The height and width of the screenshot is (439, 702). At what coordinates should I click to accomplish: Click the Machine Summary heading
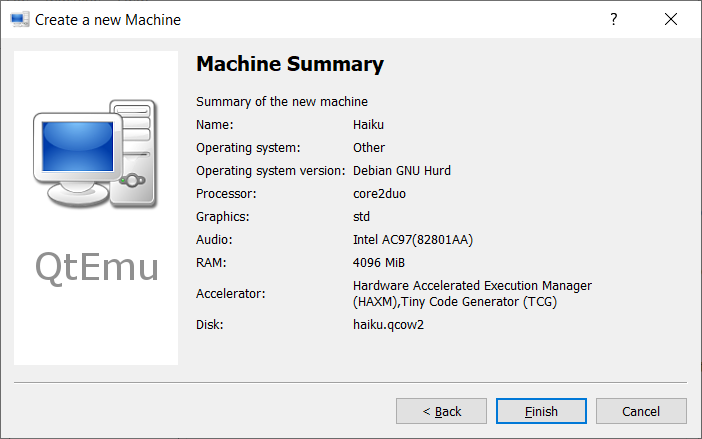click(289, 65)
